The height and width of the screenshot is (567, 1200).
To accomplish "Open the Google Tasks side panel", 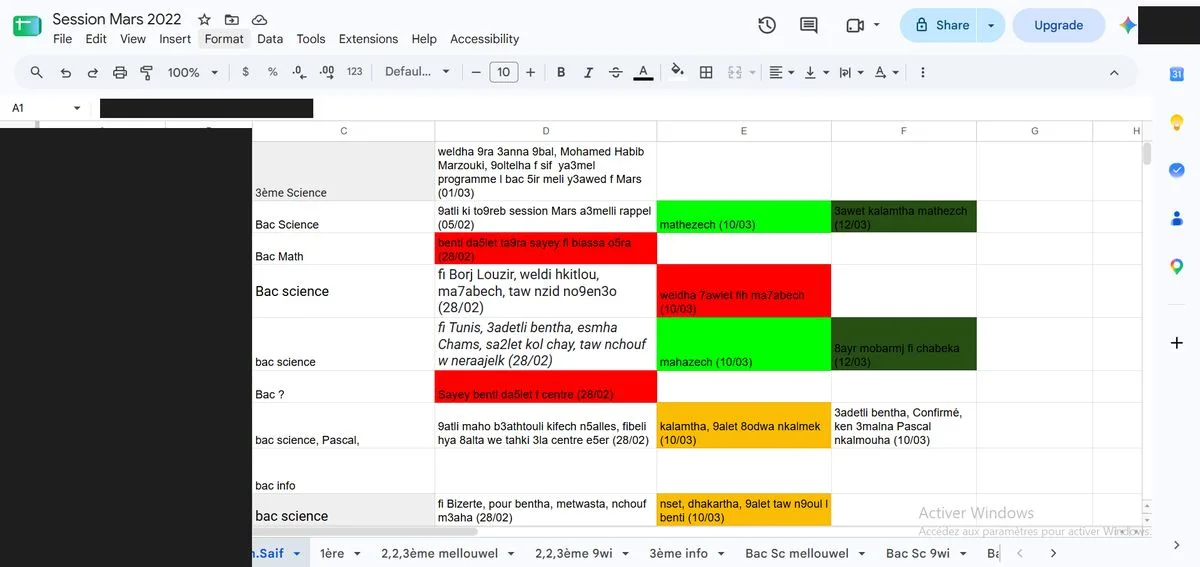I will (1177, 170).
